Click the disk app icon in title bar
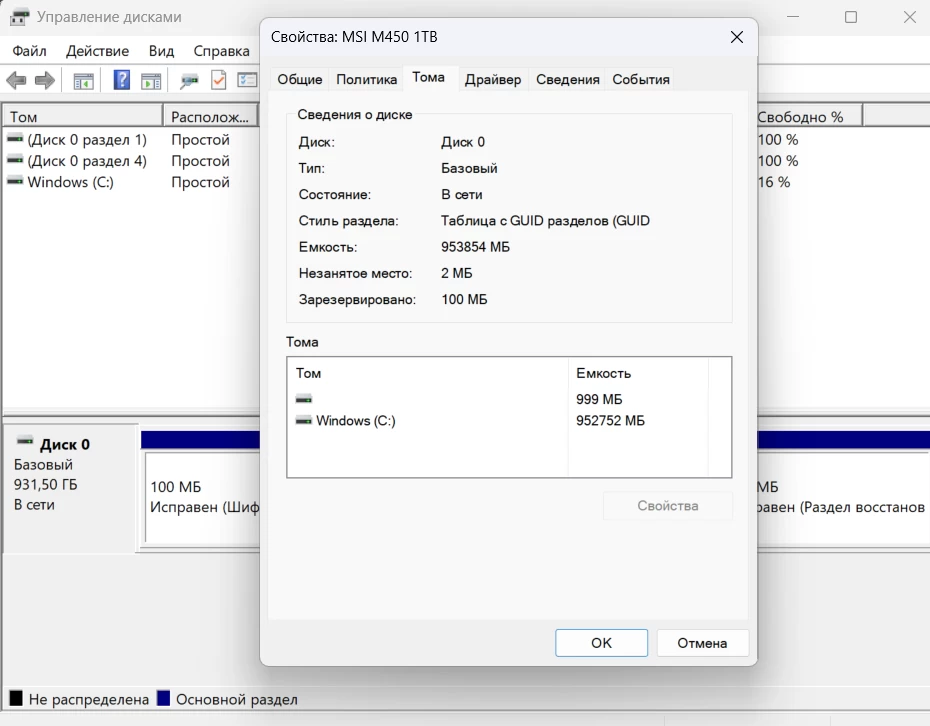This screenshot has height=726, width=930. (x=19, y=17)
